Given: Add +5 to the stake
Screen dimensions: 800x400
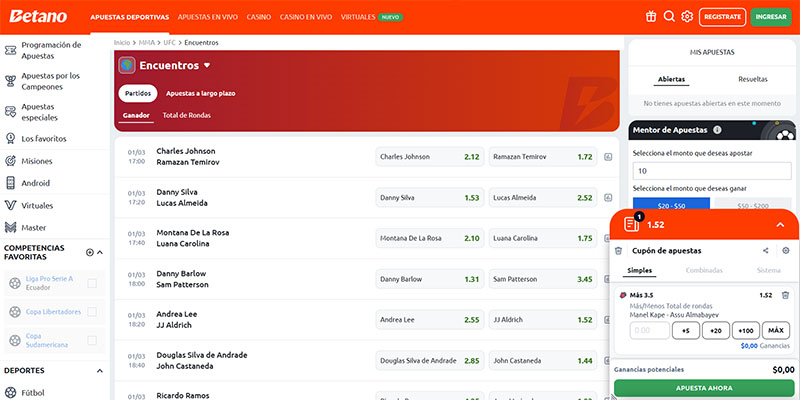Looking at the screenshot, I should (686, 331).
